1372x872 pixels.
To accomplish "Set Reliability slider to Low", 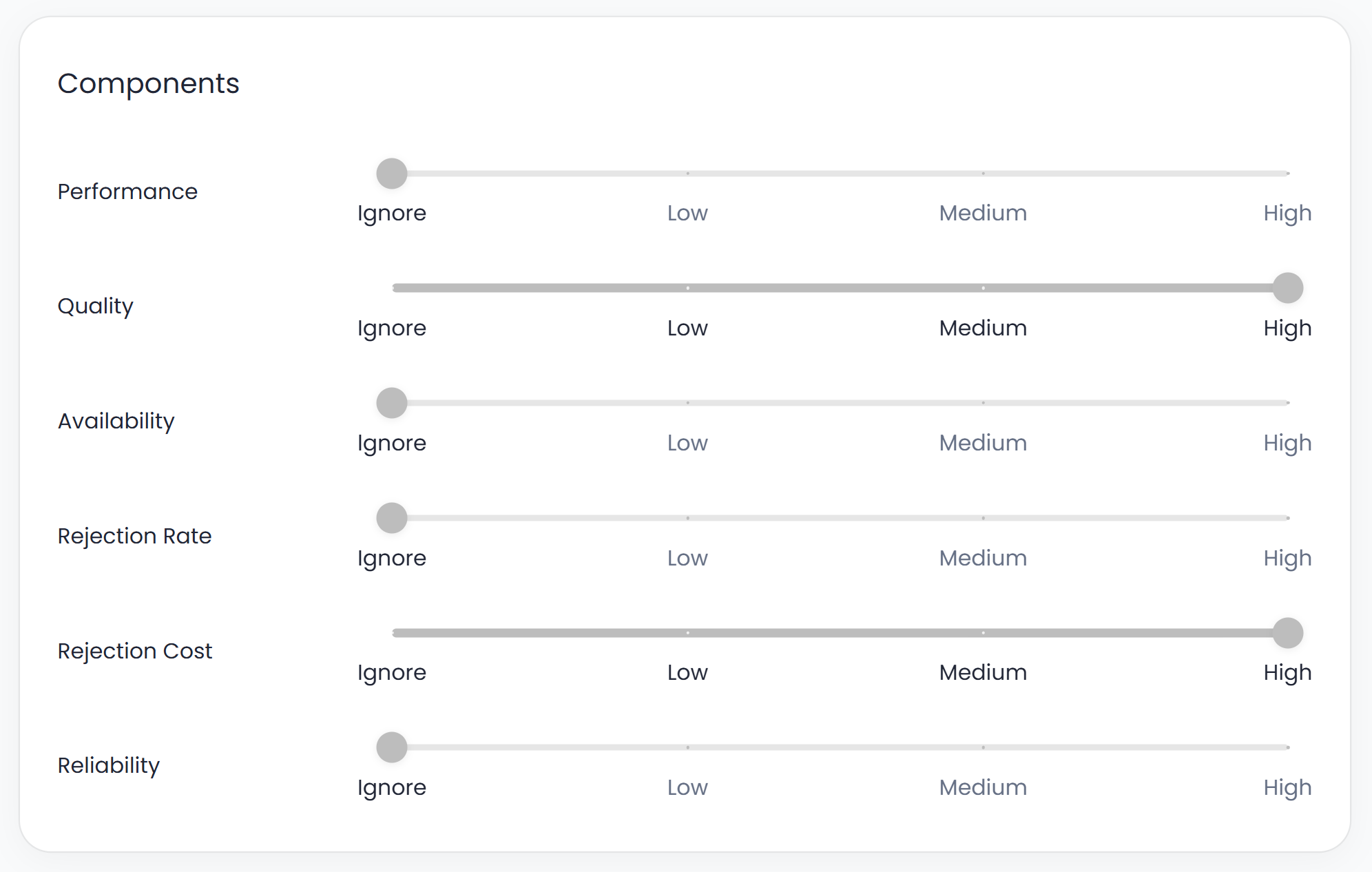I will coord(687,747).
